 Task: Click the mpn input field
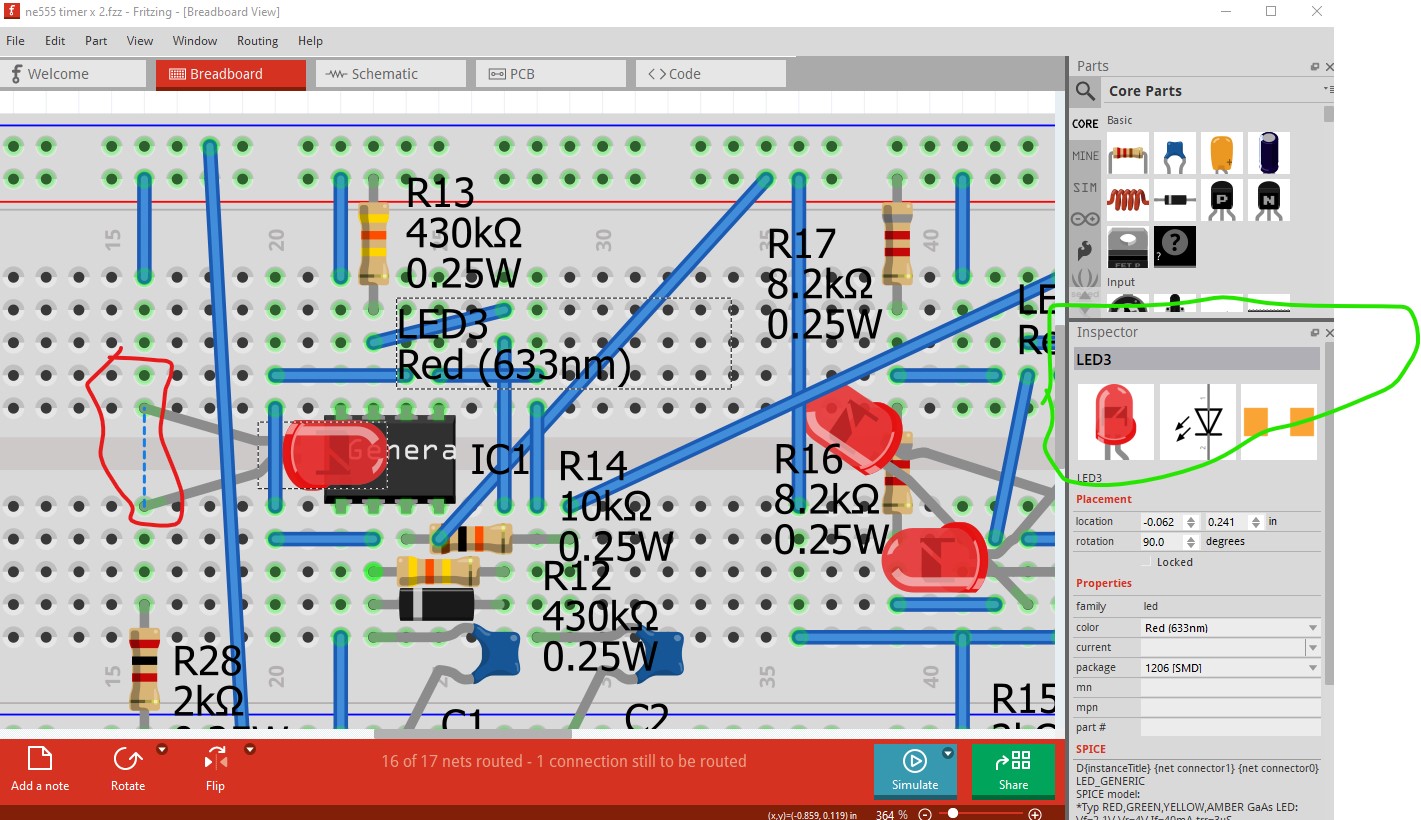point(1230,708)
